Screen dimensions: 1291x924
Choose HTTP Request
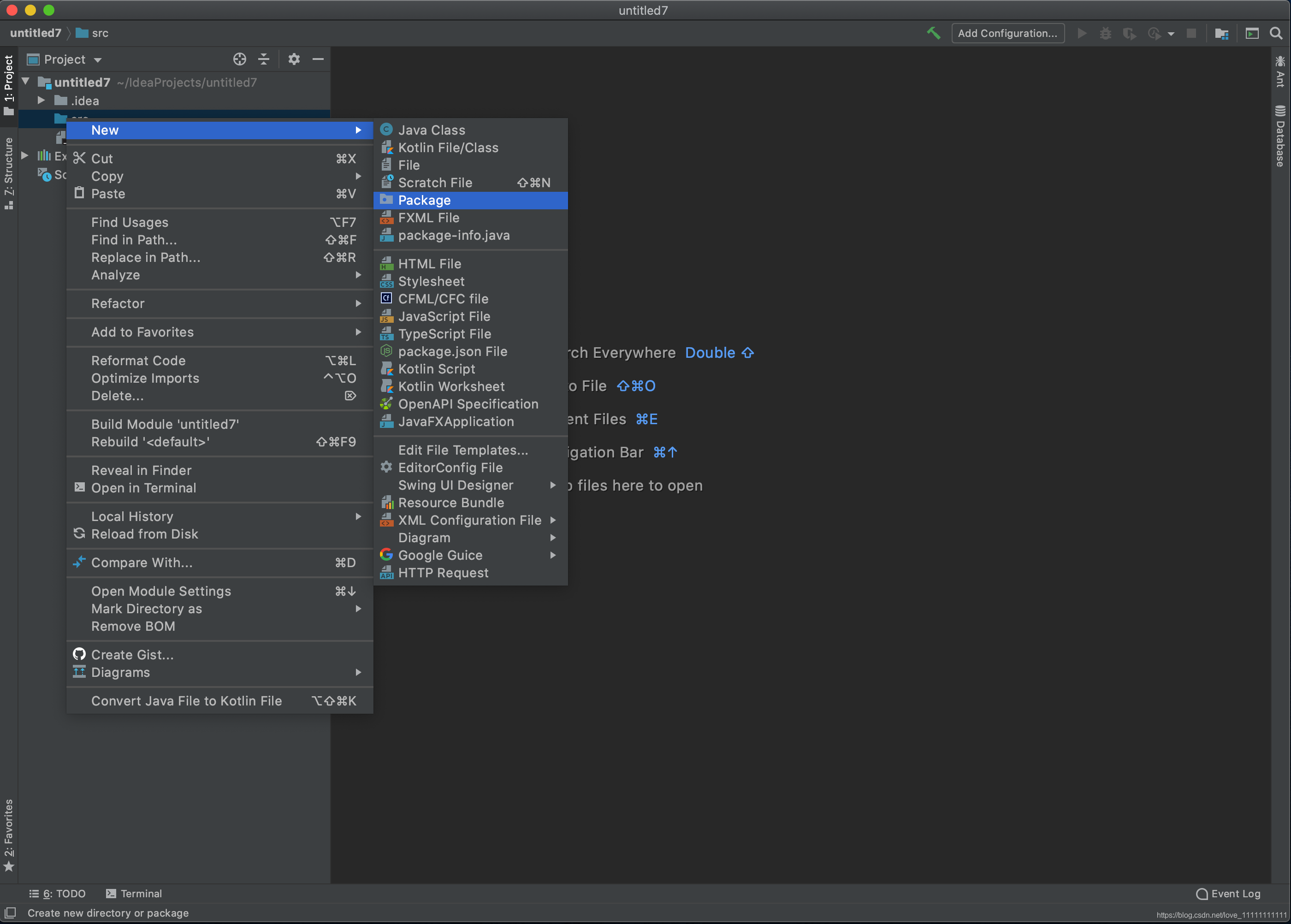pos(470,573)
